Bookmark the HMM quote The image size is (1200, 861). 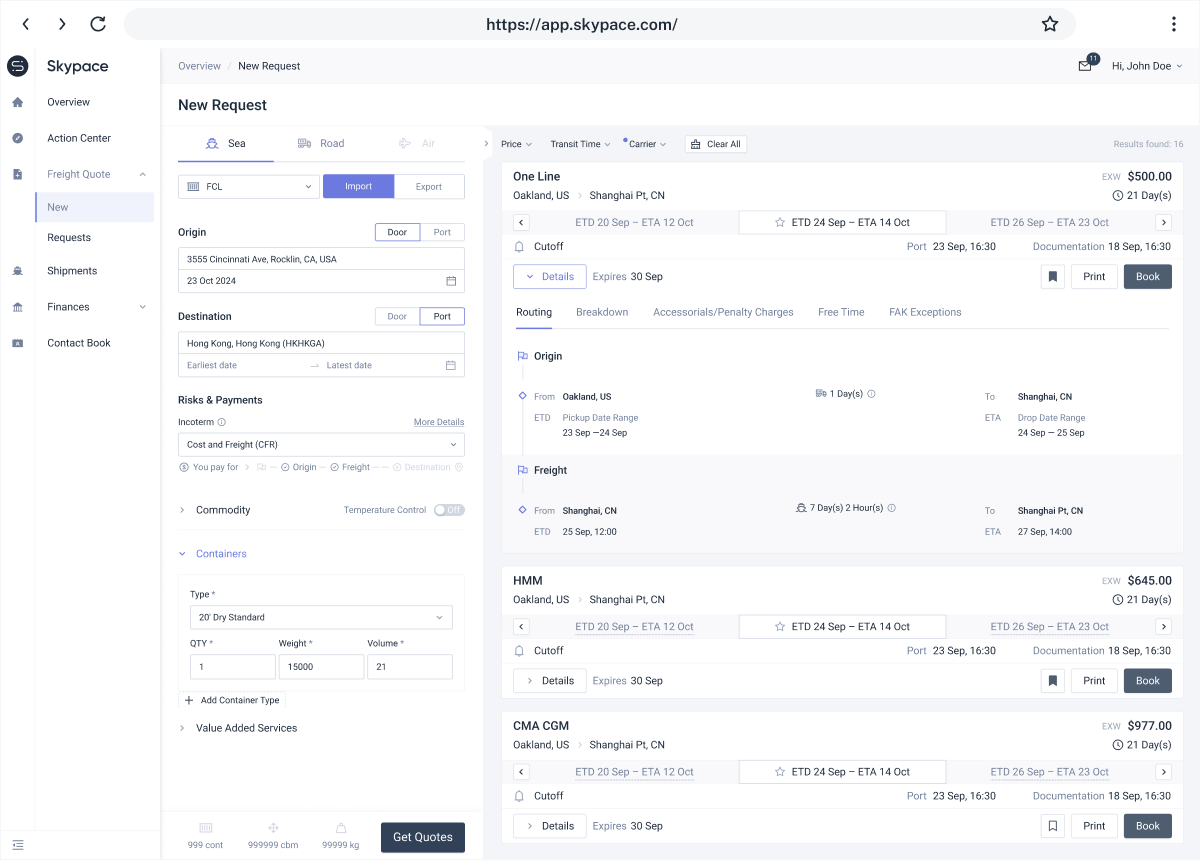1052,681
